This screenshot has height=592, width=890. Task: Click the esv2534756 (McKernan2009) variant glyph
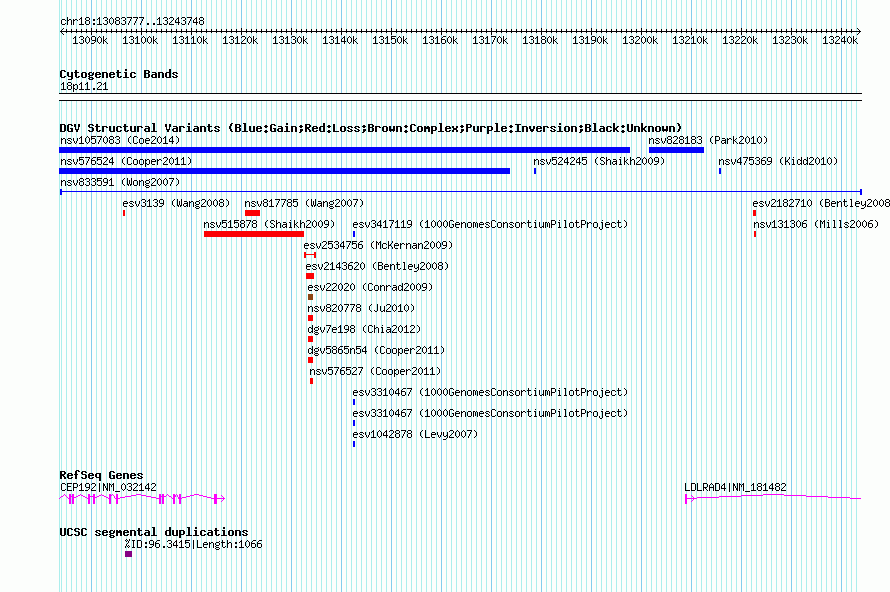pos(310,255)
